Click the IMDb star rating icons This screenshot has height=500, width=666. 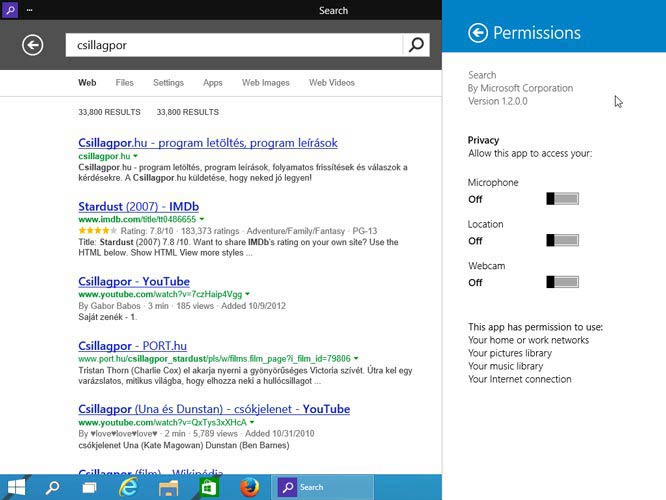click(98, 231)
